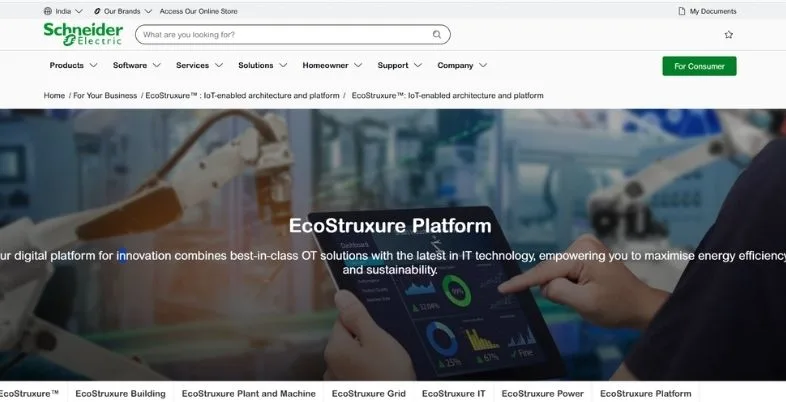Switch to EcoStruxure Platform tab
Screen dimensions: 786x402
point(646,393)
